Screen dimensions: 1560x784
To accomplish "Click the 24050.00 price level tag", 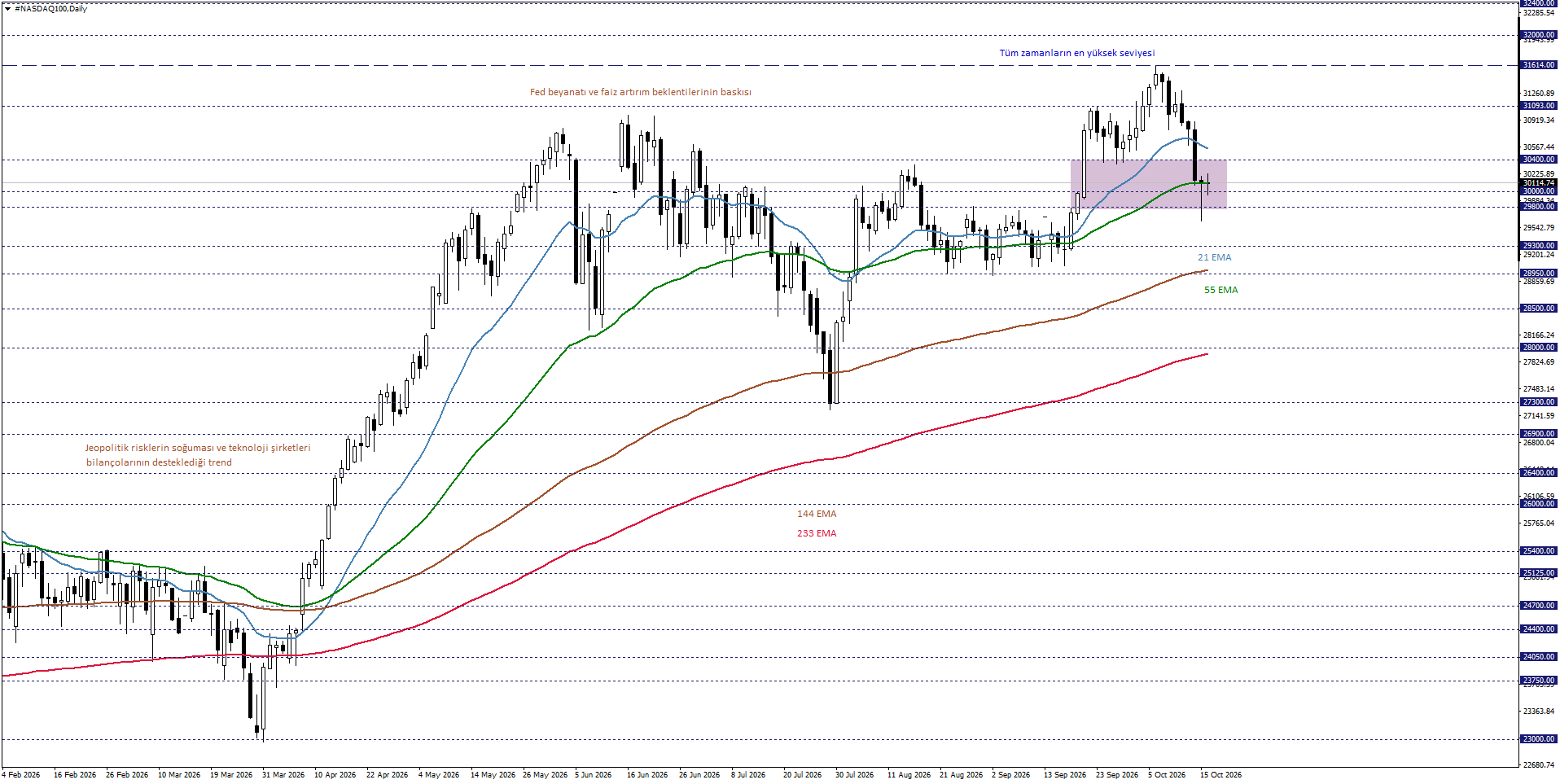I will click(x=1539, y=657).
